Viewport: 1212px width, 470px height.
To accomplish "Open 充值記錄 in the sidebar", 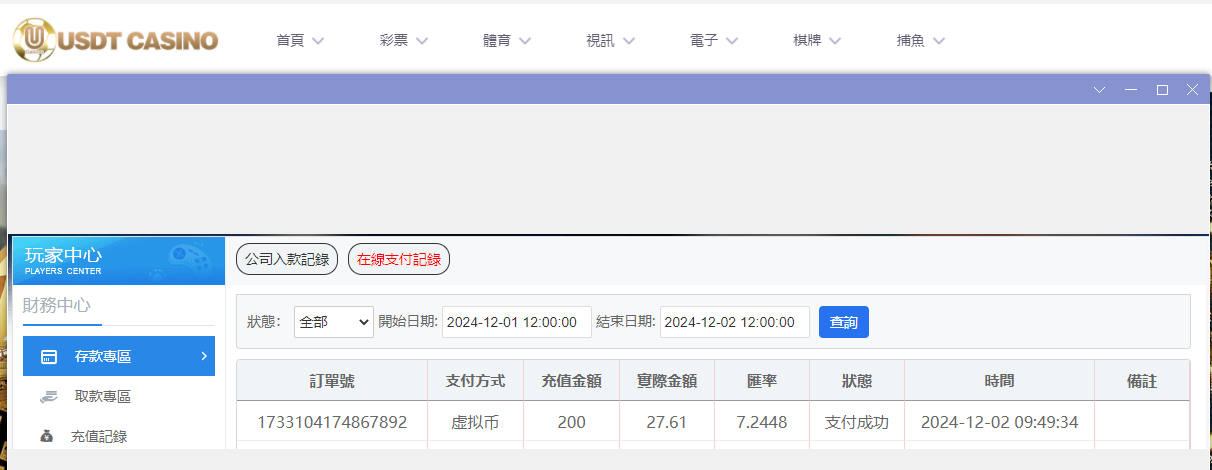I will pyautogui.click(x=119, y=436).
